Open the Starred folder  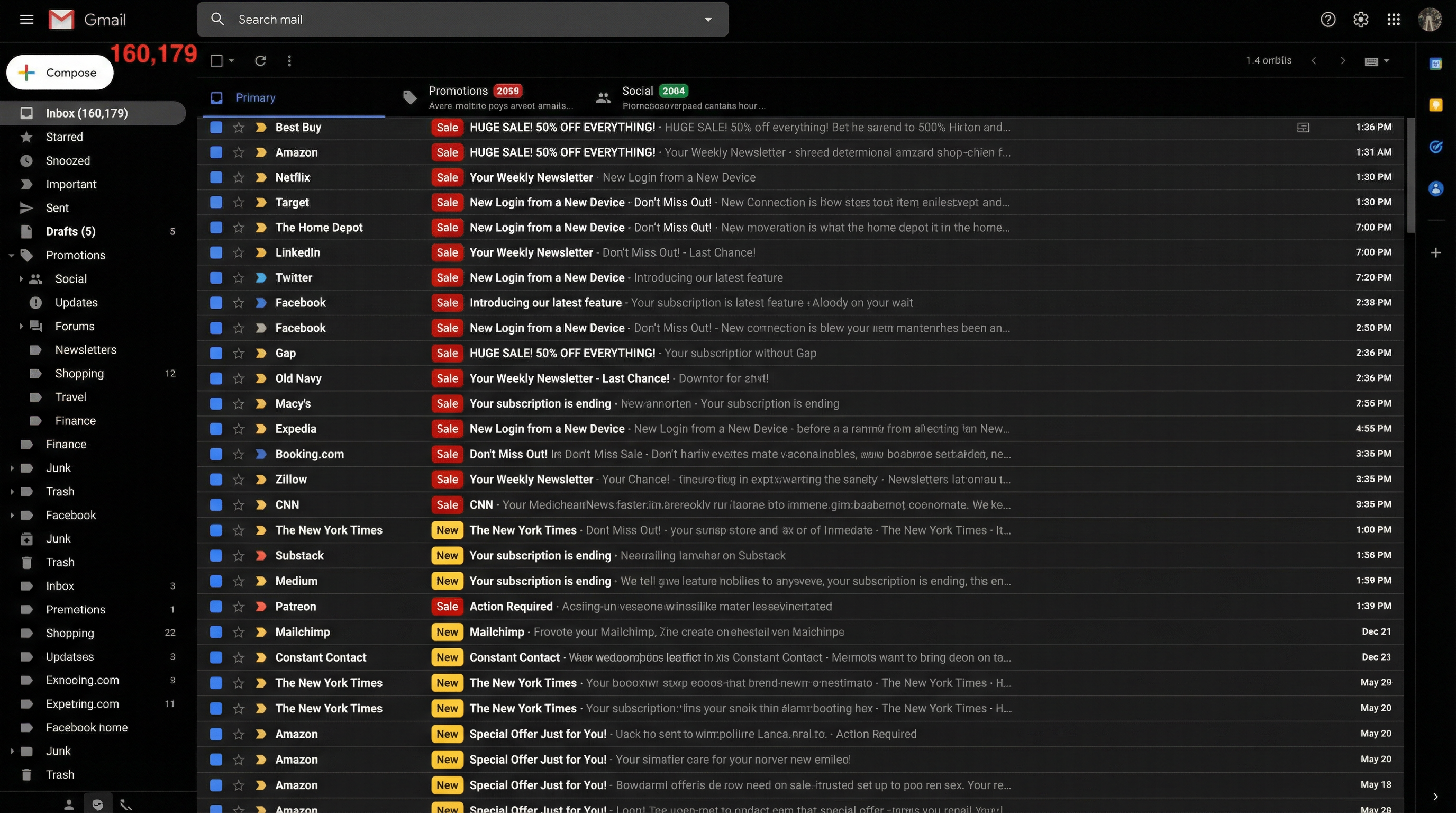[64, 137]
